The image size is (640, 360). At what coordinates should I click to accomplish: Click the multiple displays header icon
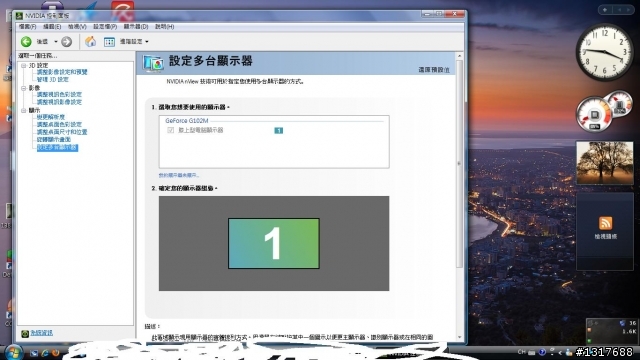(153, 63)
